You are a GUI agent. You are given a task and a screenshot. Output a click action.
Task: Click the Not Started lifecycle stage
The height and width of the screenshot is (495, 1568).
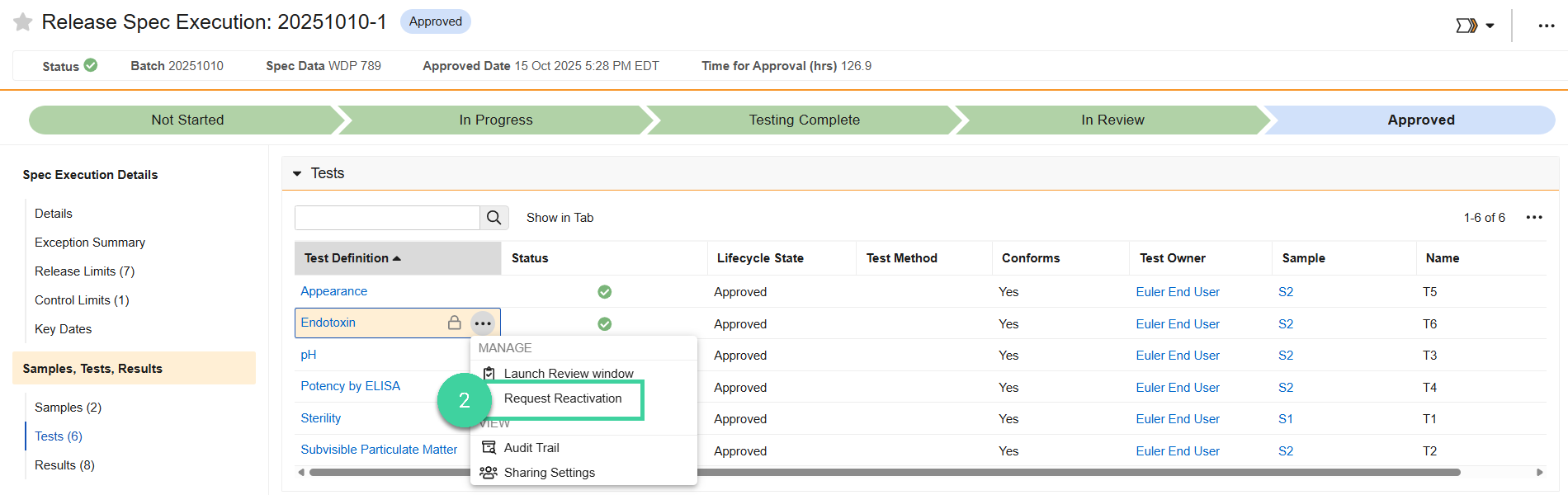coord(187,120)
